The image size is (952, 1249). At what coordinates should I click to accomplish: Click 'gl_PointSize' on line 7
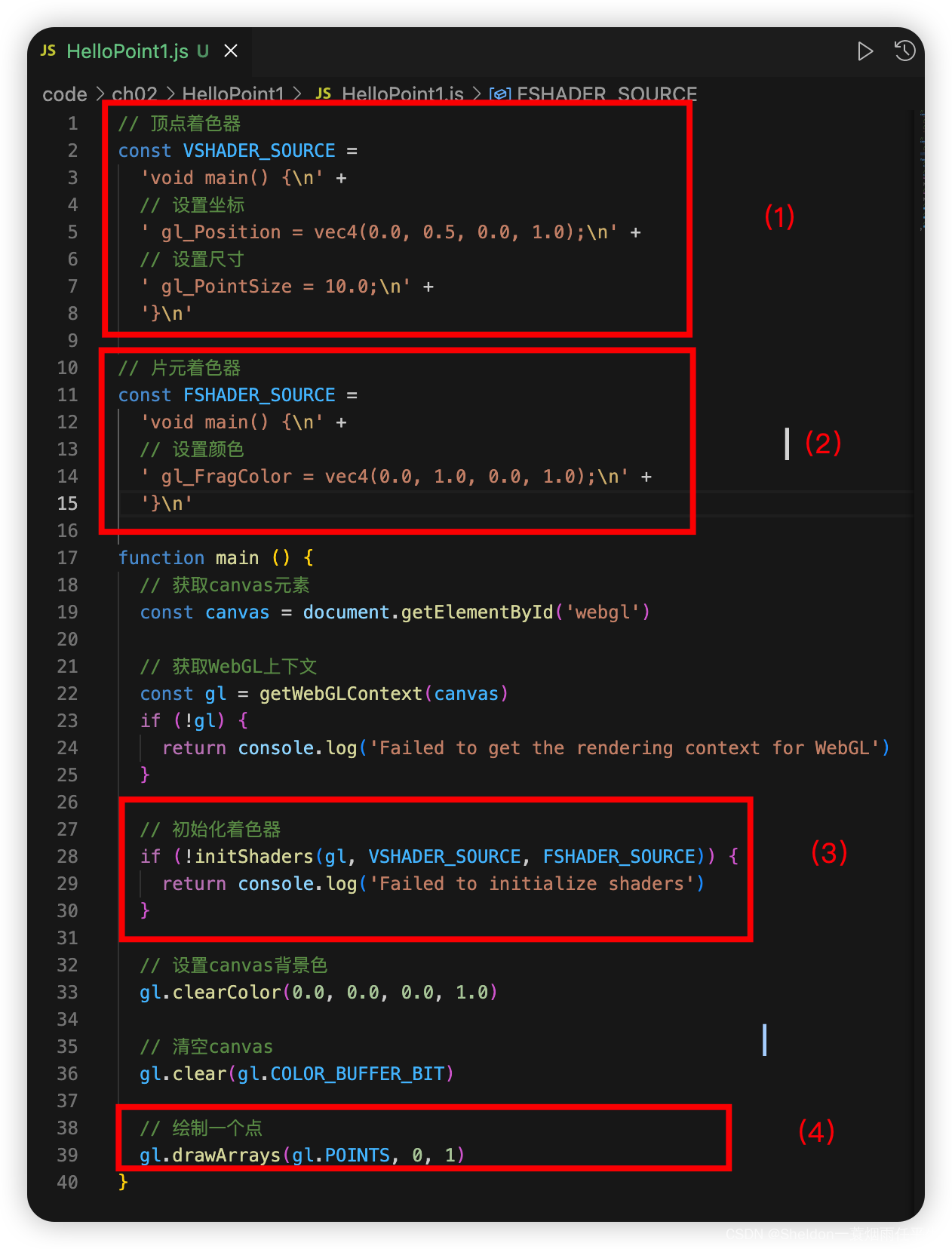[x=226, y=287]
